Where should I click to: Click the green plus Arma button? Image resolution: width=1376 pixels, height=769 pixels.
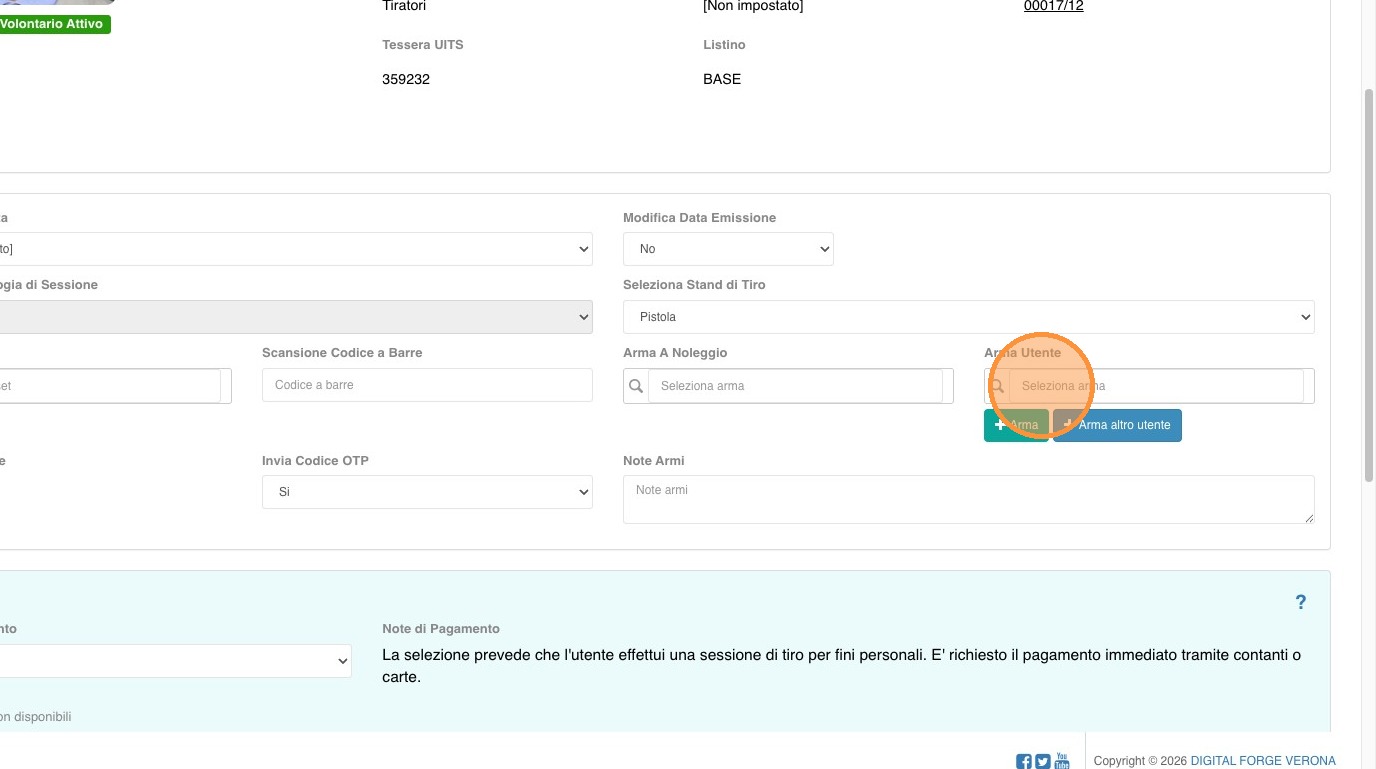1016,425
